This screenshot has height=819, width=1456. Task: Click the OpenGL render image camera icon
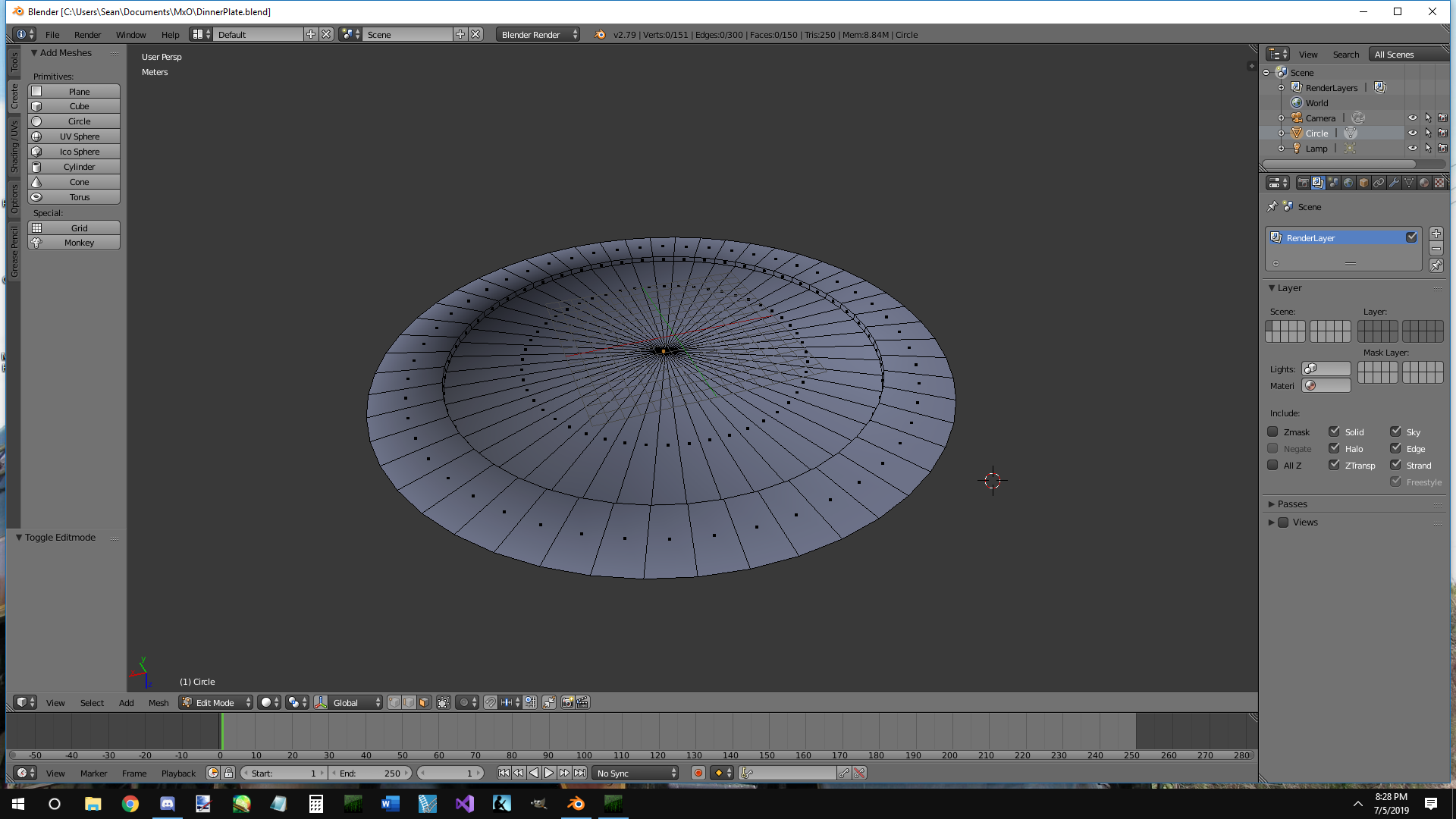(567, 702)
